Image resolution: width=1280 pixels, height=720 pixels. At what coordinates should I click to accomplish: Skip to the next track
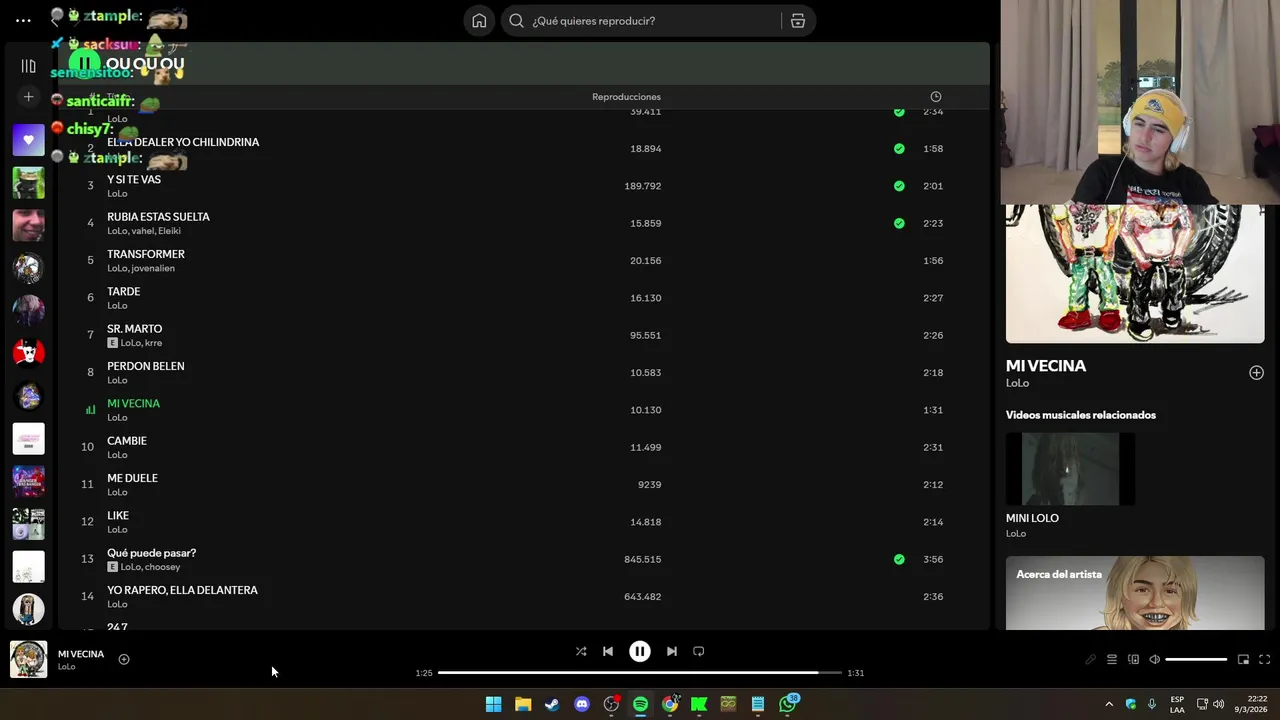point(672,651)
